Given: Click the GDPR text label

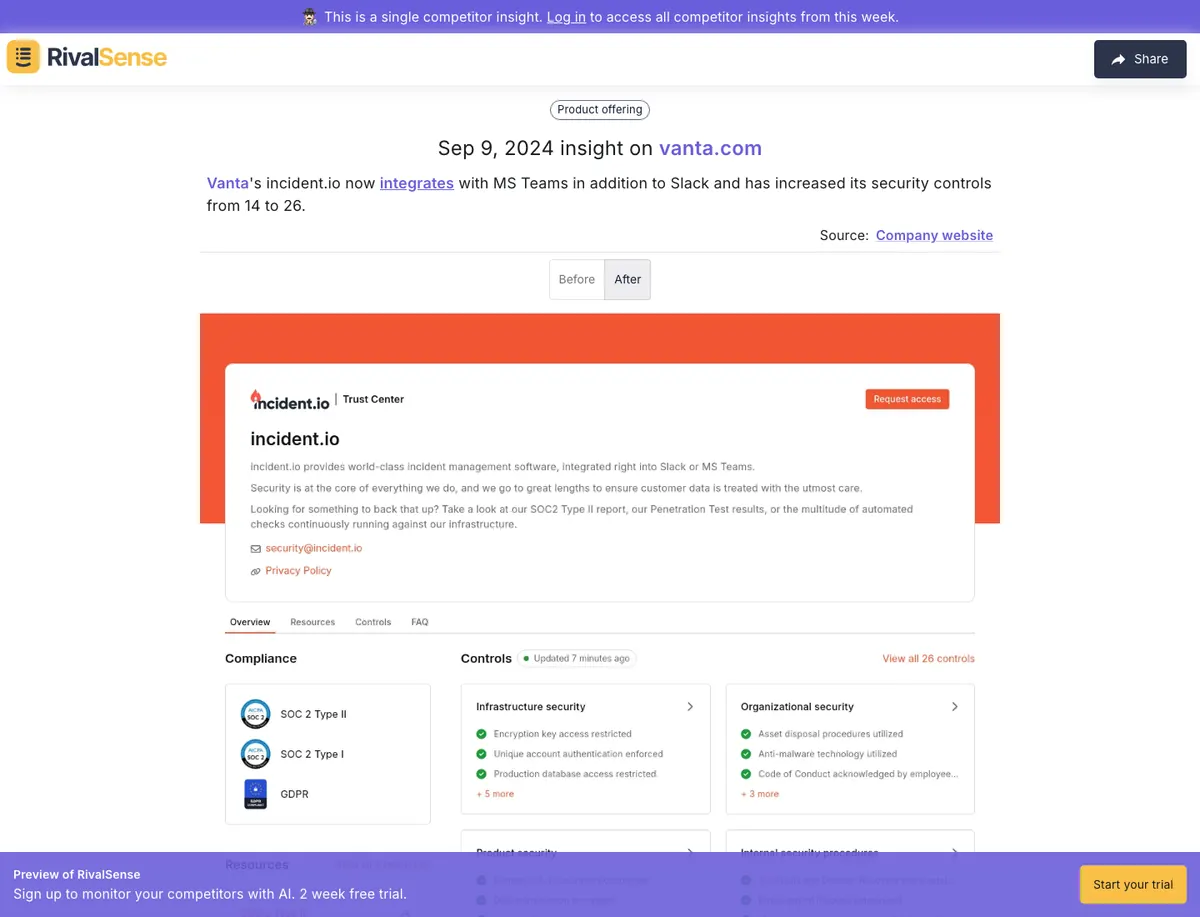Looking at the screenshot, I should click(x=294, y=794).
